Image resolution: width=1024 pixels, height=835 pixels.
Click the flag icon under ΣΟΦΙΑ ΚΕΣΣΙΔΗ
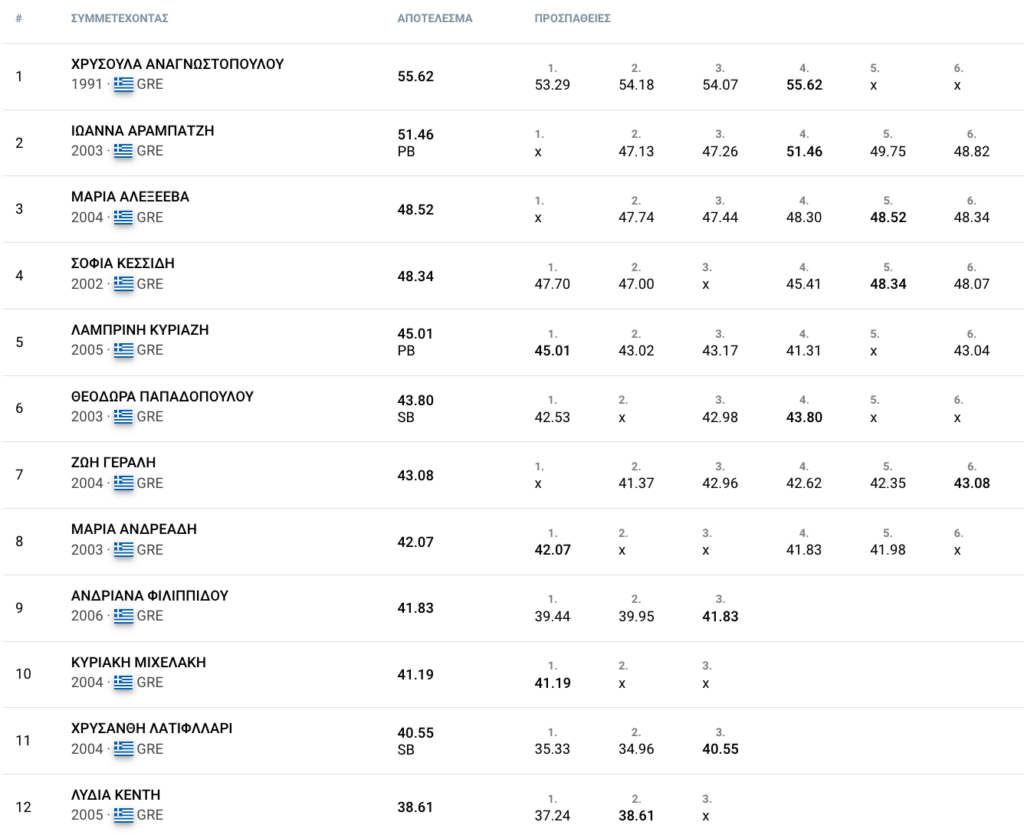coord(123,284)
